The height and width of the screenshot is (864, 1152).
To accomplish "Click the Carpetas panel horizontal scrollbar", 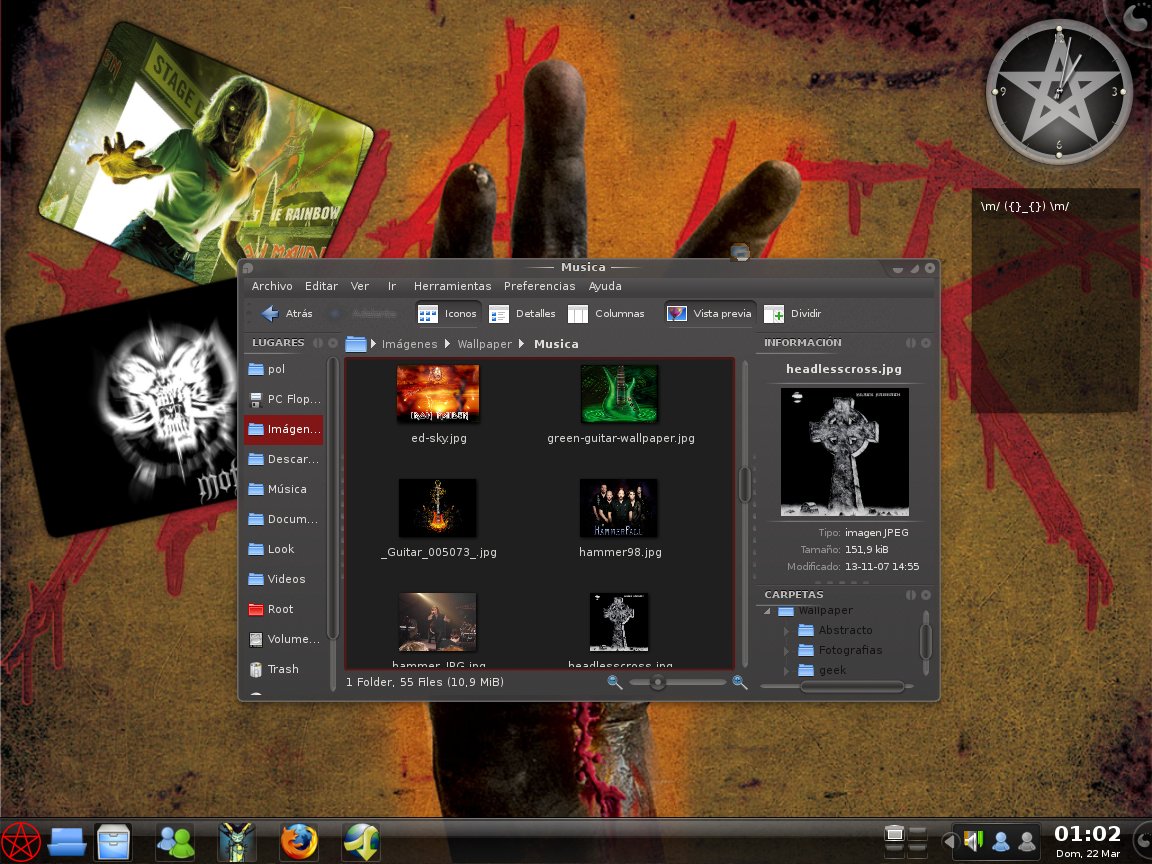I will point(852,686).
